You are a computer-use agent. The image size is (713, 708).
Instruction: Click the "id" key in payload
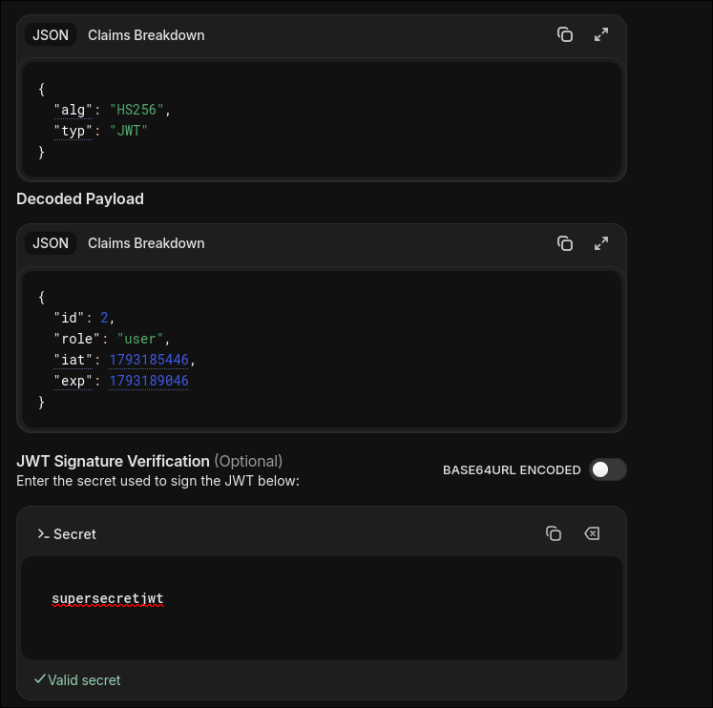[69, 318]
